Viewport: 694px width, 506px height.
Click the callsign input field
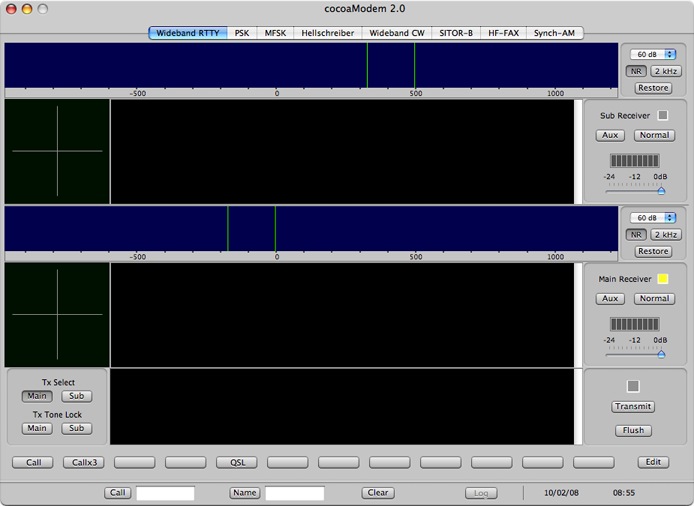[x=165, y=493]
